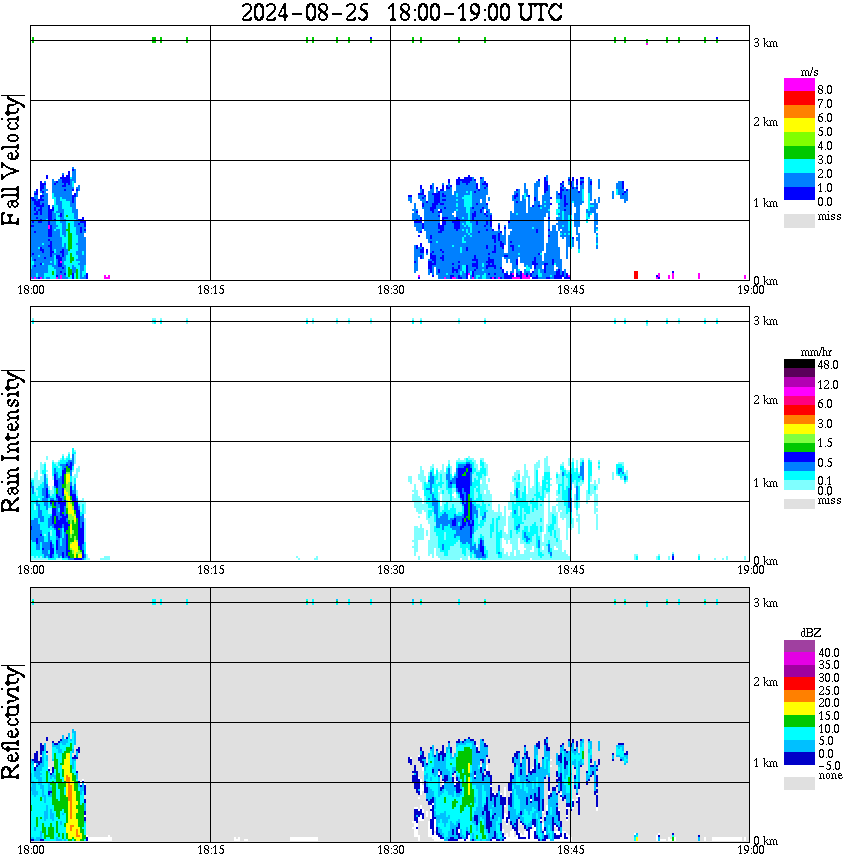850x868 pixels.
Task: Click '-5.0' value in the dBZ legend
Action: (x=829, y=767)
